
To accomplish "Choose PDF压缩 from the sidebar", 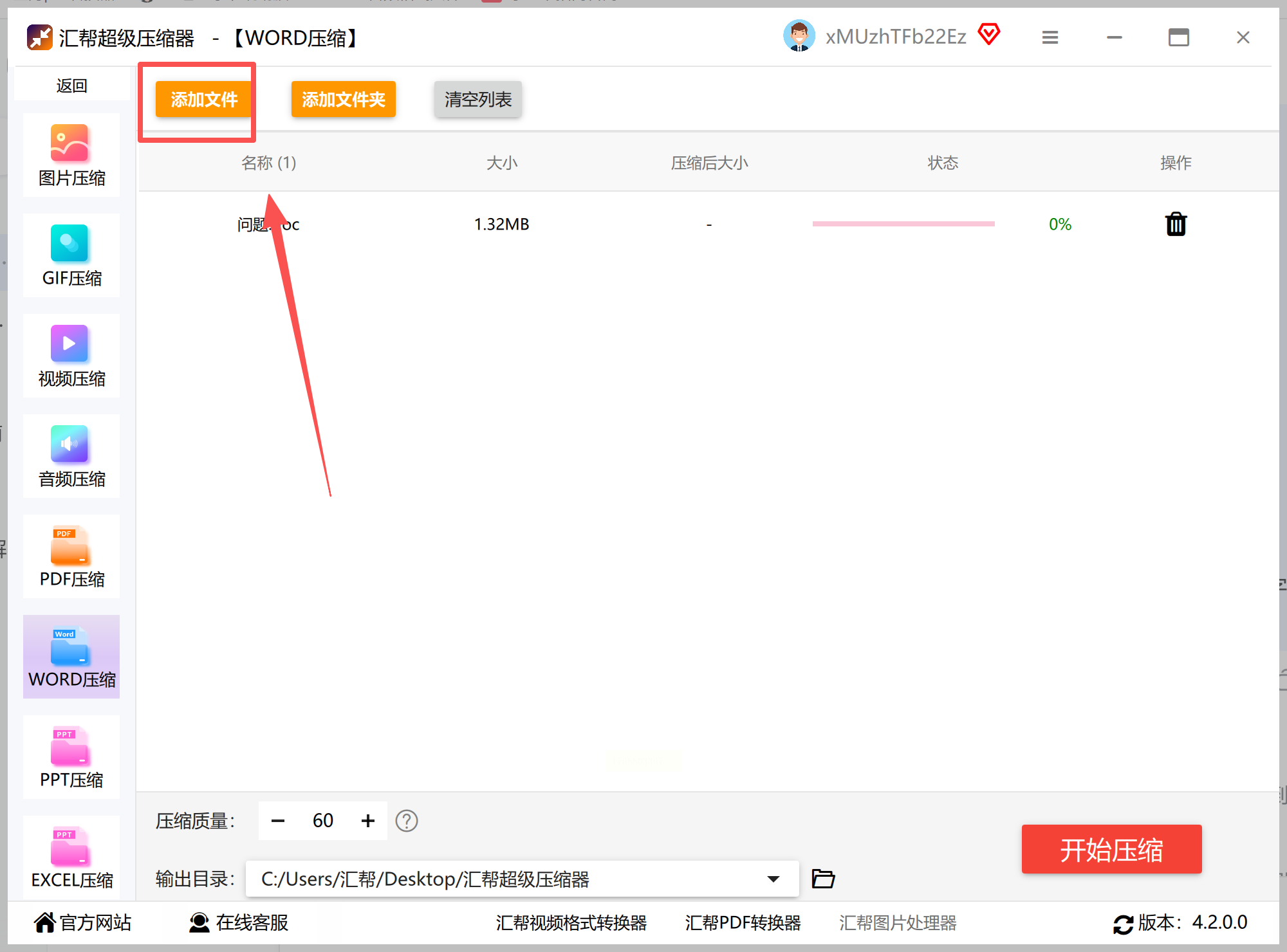I will click(71, 556).
